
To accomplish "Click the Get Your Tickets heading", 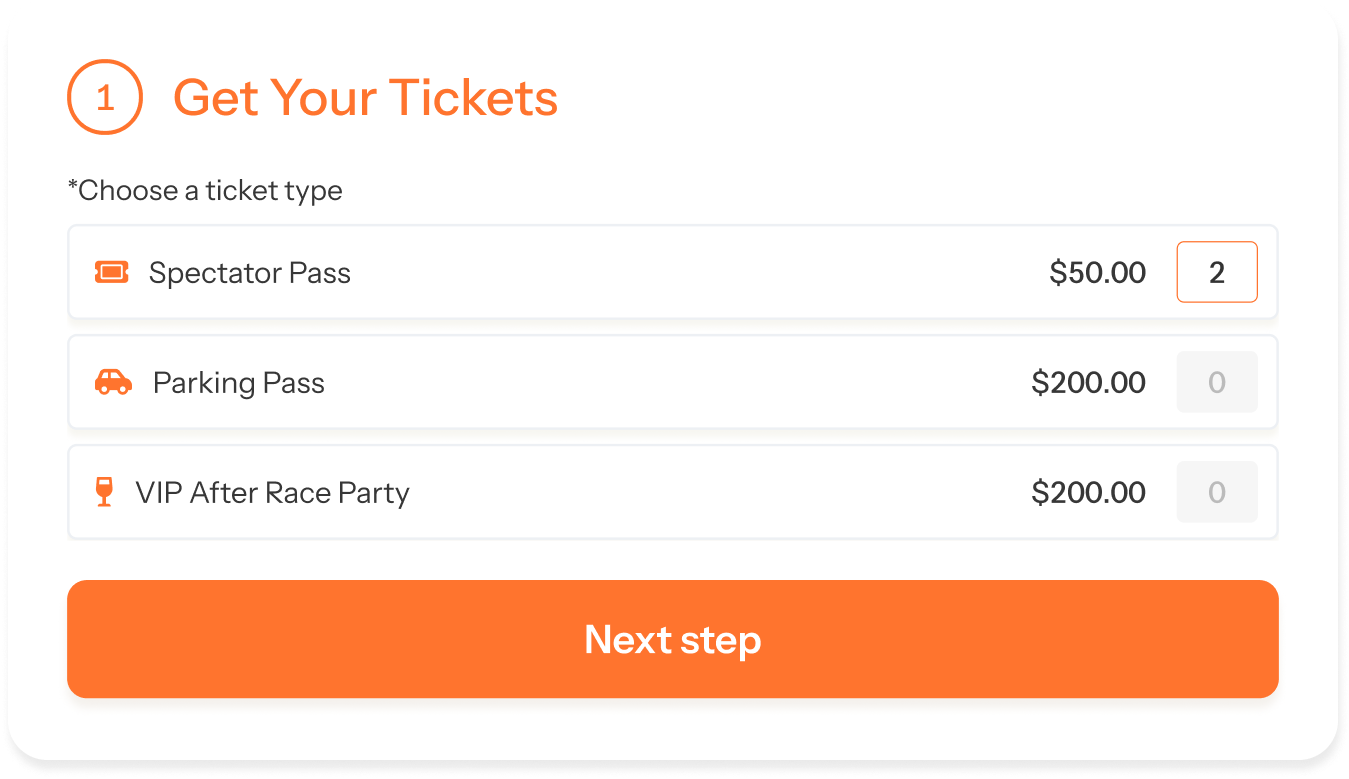I will [366, 98].
